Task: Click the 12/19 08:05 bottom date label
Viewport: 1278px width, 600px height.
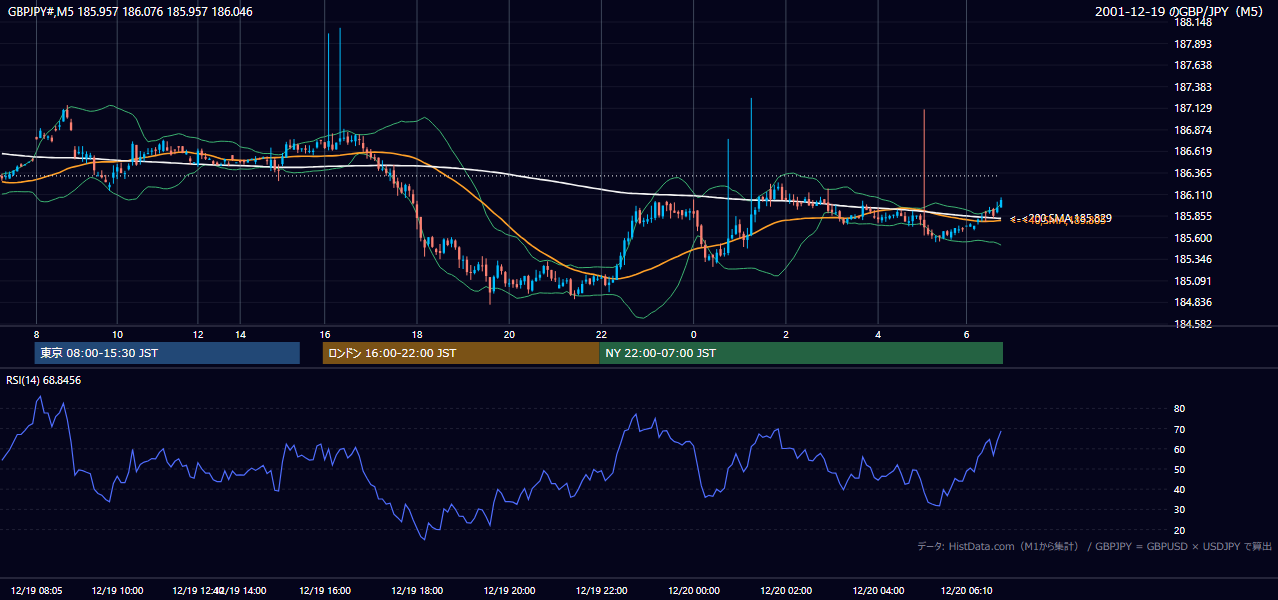Action: coord(36,590)
